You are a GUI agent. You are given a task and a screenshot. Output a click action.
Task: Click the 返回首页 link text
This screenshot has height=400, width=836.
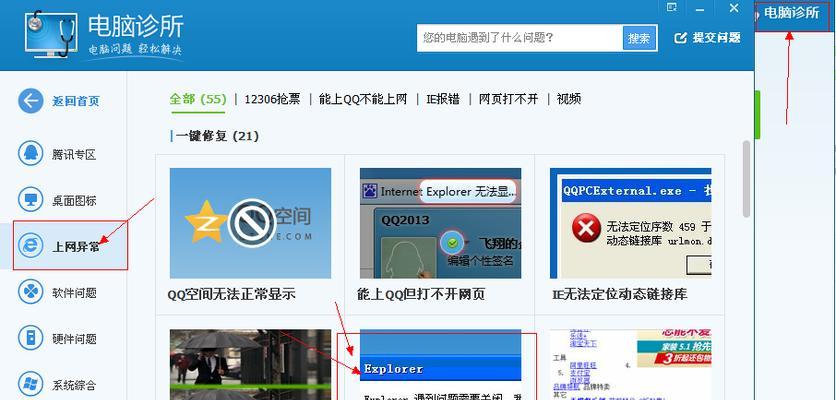pos(76,101)
